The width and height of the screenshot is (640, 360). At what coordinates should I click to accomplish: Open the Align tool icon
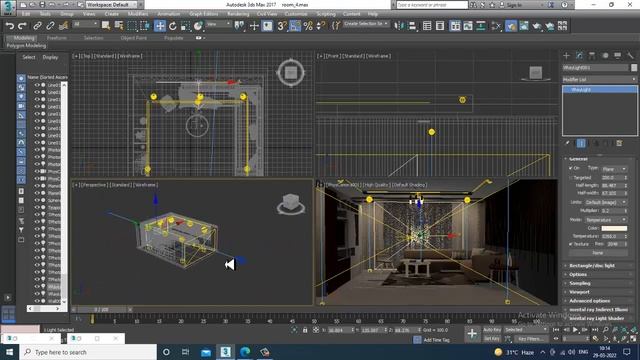point(412,26)
